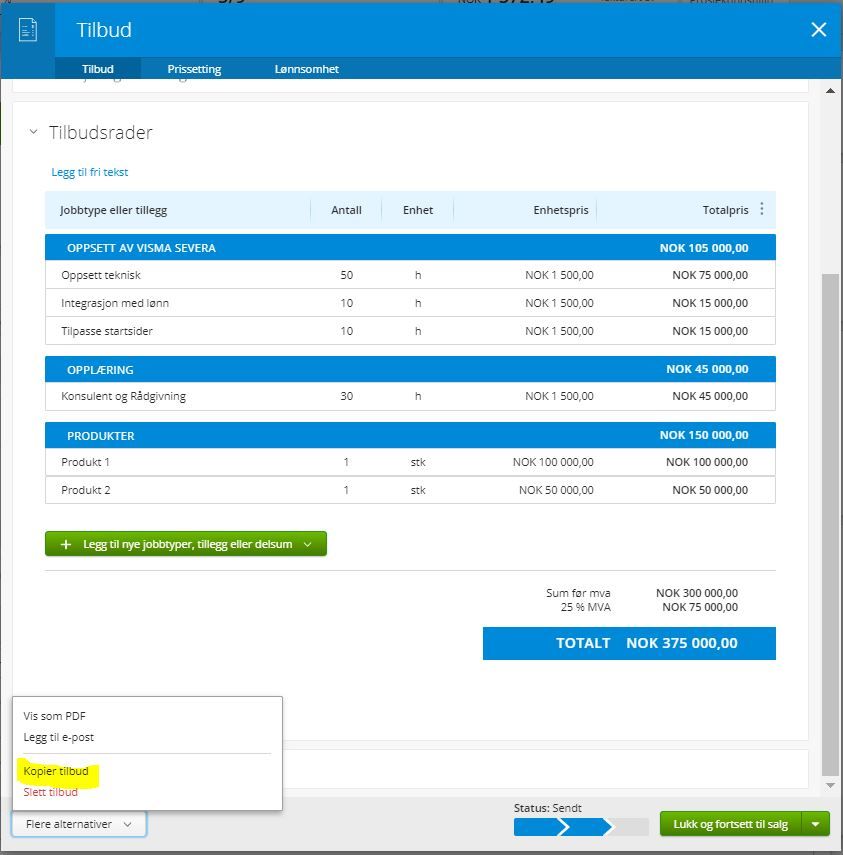
Task: Click the TOTALT NOK 375 000,00 box
Action: tap(629, 643)
